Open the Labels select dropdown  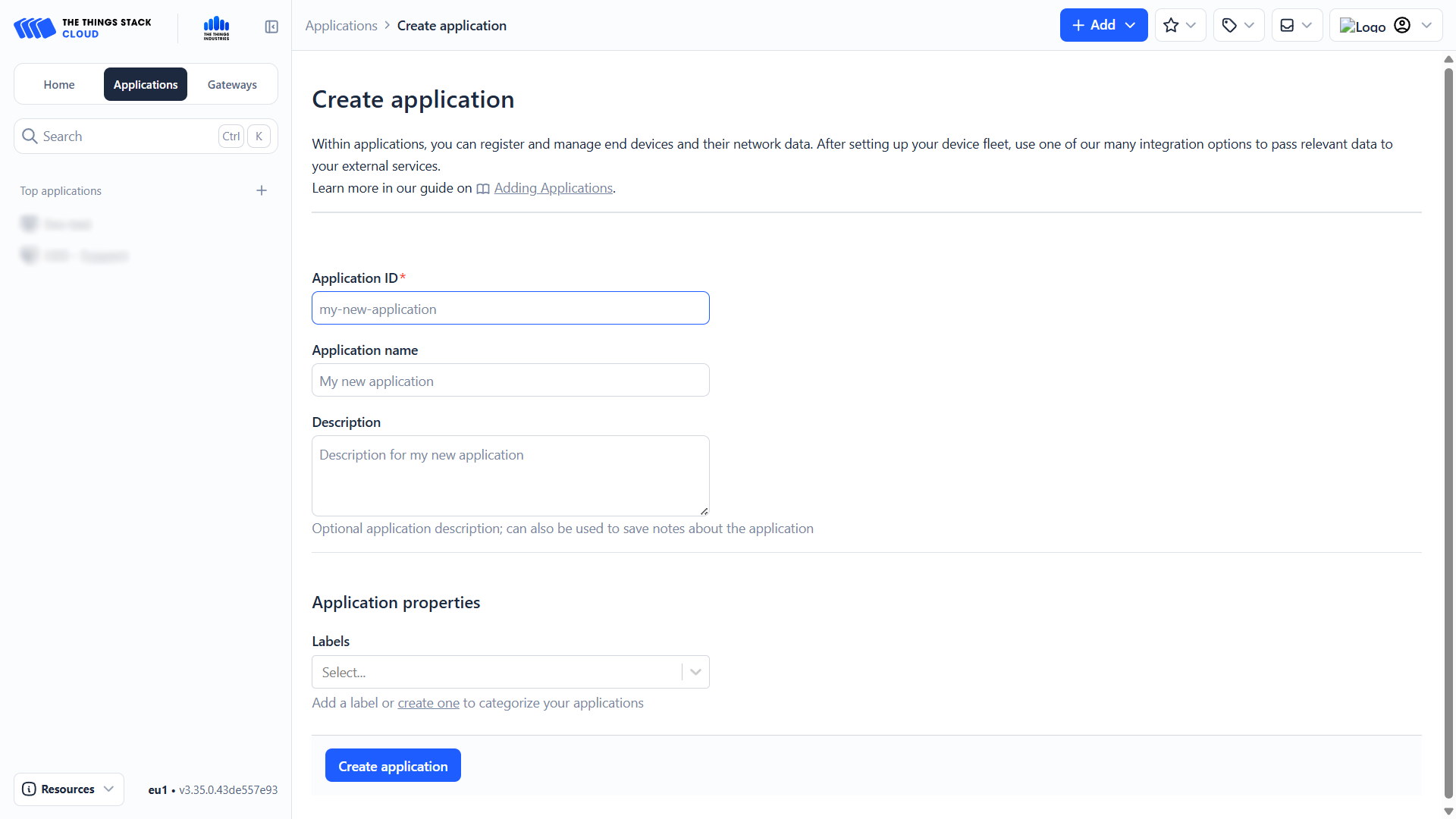[x=510, y=673]
